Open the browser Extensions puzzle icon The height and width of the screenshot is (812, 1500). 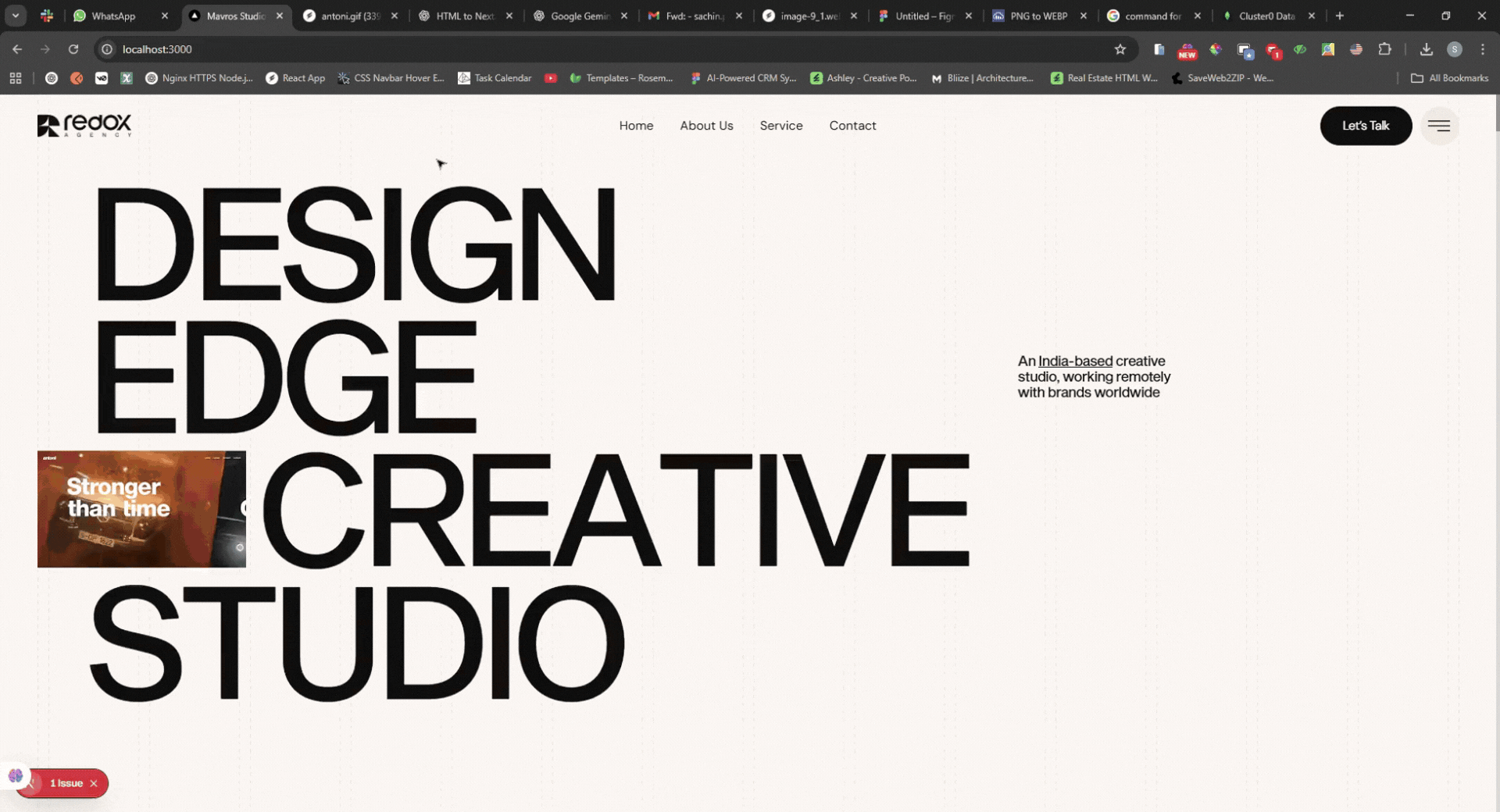click(x=1384, y=49)
